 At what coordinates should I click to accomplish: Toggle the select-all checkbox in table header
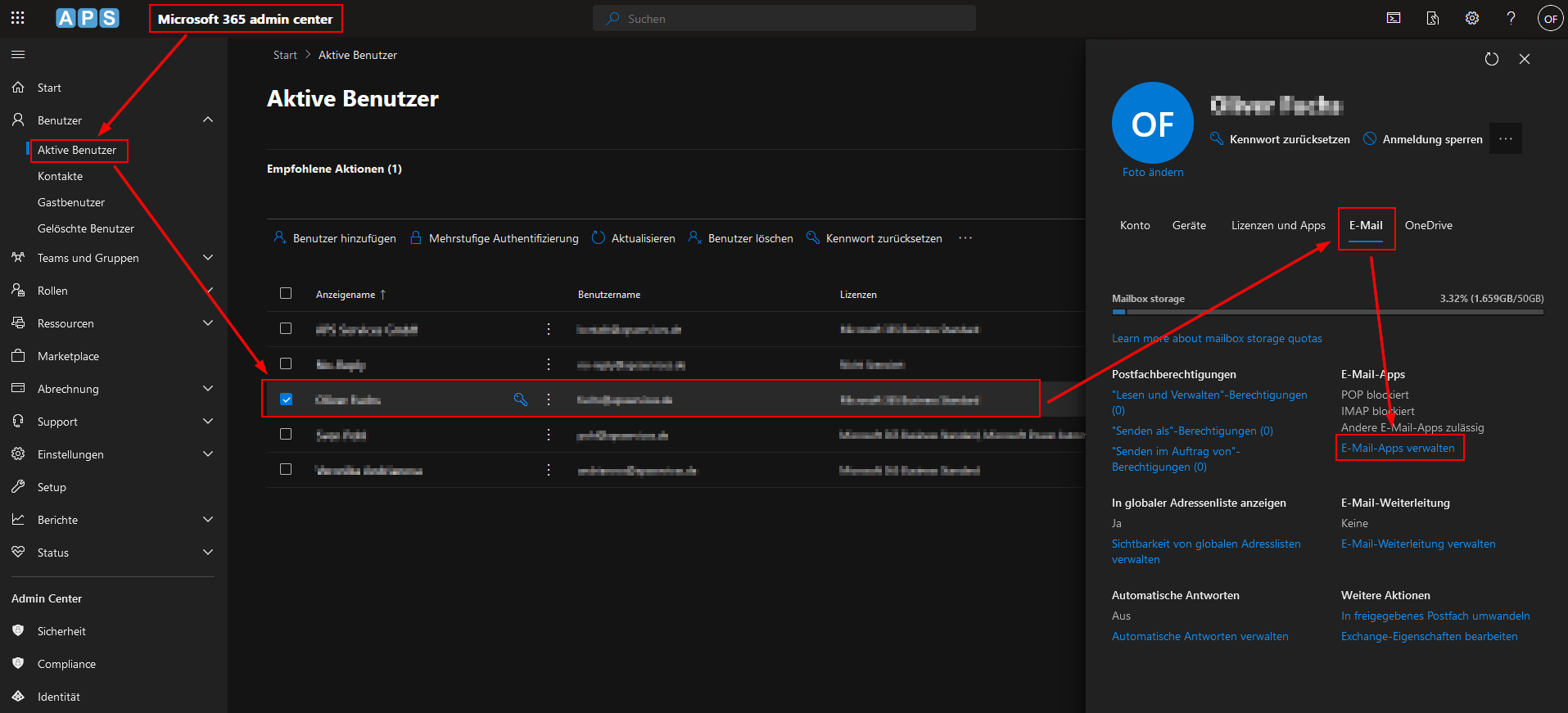(286, 293)
